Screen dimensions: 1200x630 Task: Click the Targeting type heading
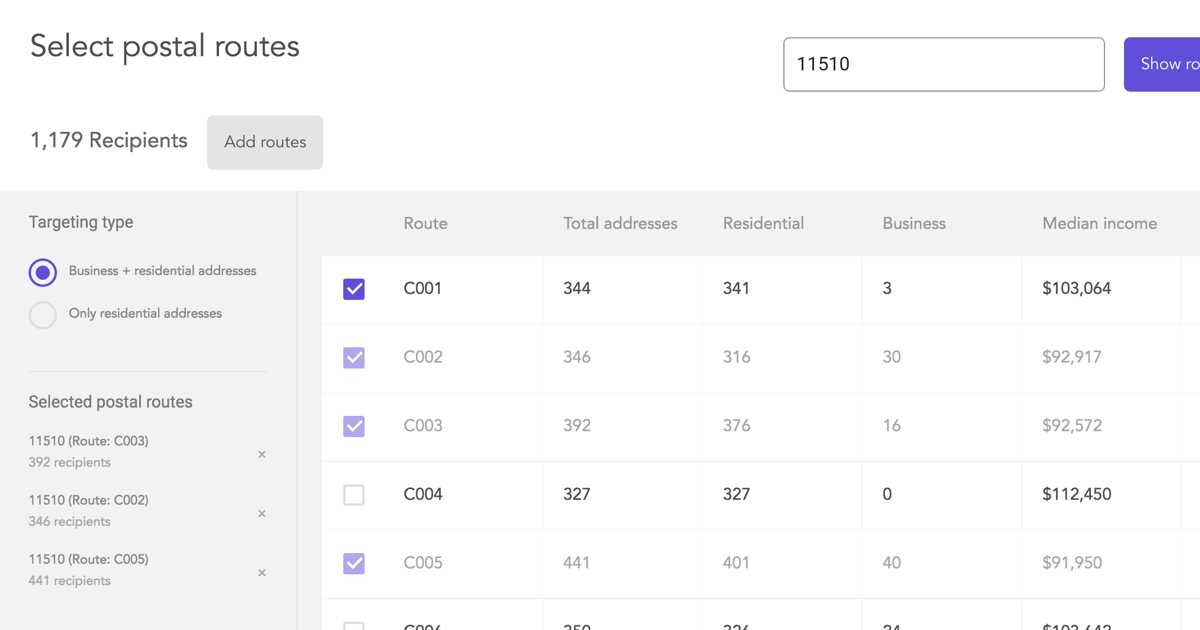click(81, 222)
